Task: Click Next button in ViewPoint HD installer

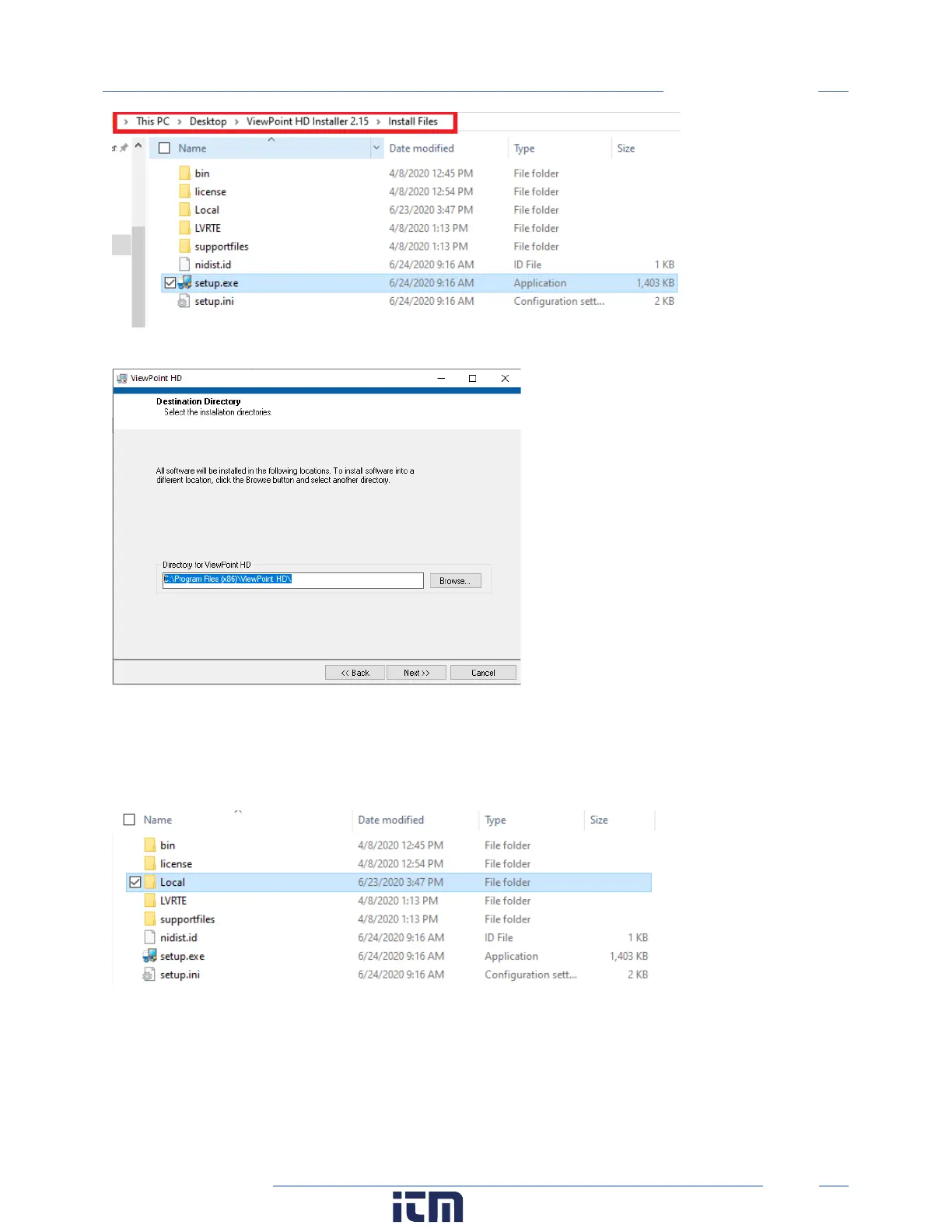Action: click(416, 673)
